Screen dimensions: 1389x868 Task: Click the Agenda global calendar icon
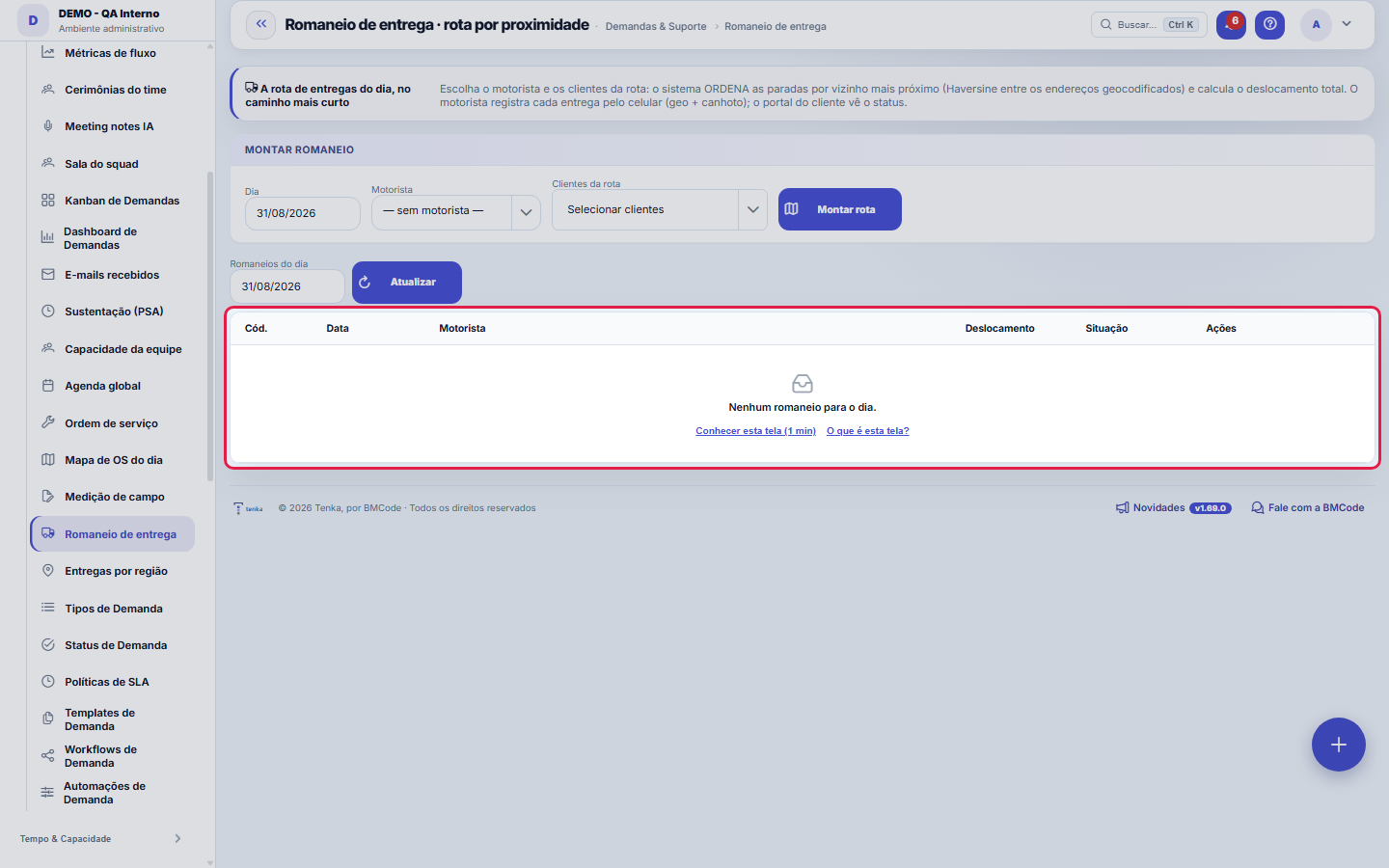point(48,386)
